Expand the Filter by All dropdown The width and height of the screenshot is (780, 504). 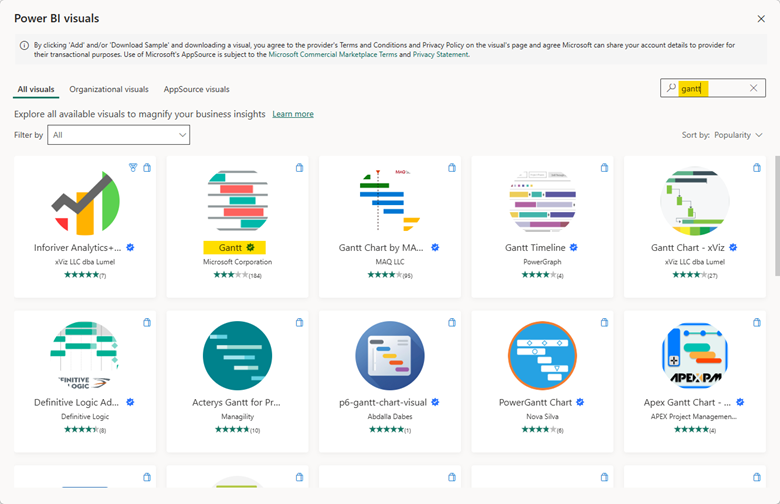pyautogui.click(x=118, y=135)
